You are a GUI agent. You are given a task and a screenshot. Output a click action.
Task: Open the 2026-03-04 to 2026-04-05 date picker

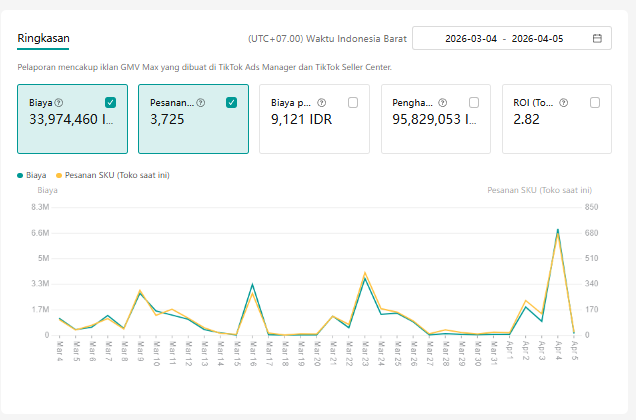512,39
